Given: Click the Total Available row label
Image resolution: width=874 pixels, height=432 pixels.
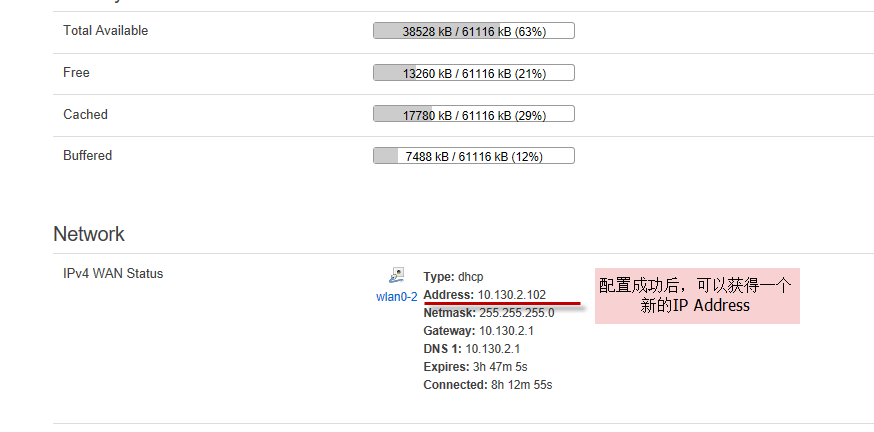Looking at the screenshot, I should coord(106,31).
